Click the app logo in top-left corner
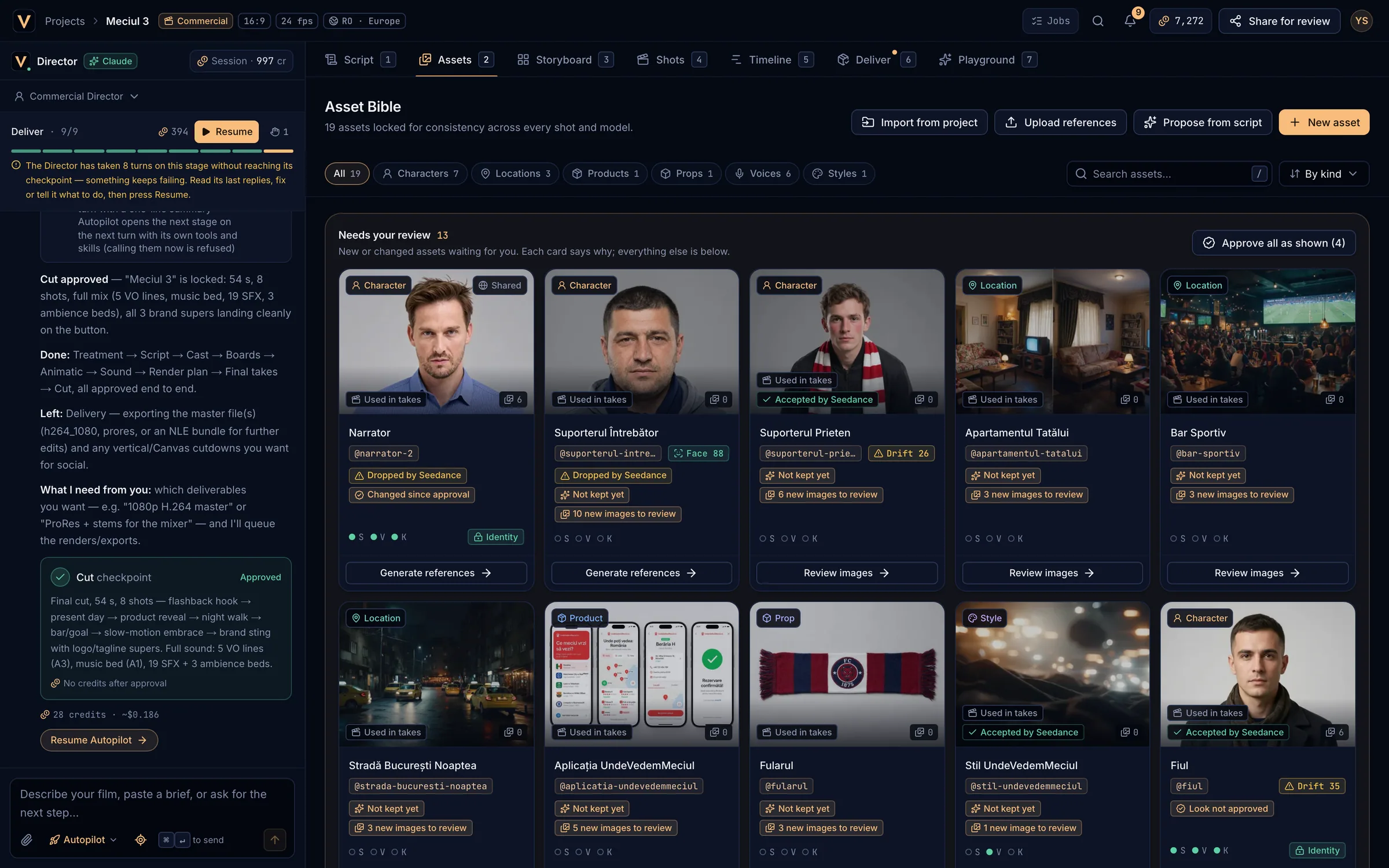The height and width of the screenshot is (868, 1389). pos(23,21)
